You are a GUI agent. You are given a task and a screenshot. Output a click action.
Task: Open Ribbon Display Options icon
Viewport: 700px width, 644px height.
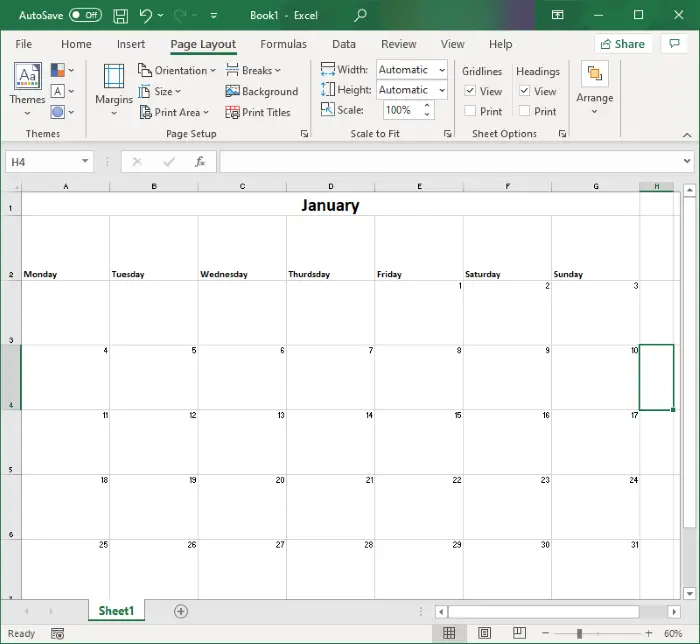[x=557, y=15]
